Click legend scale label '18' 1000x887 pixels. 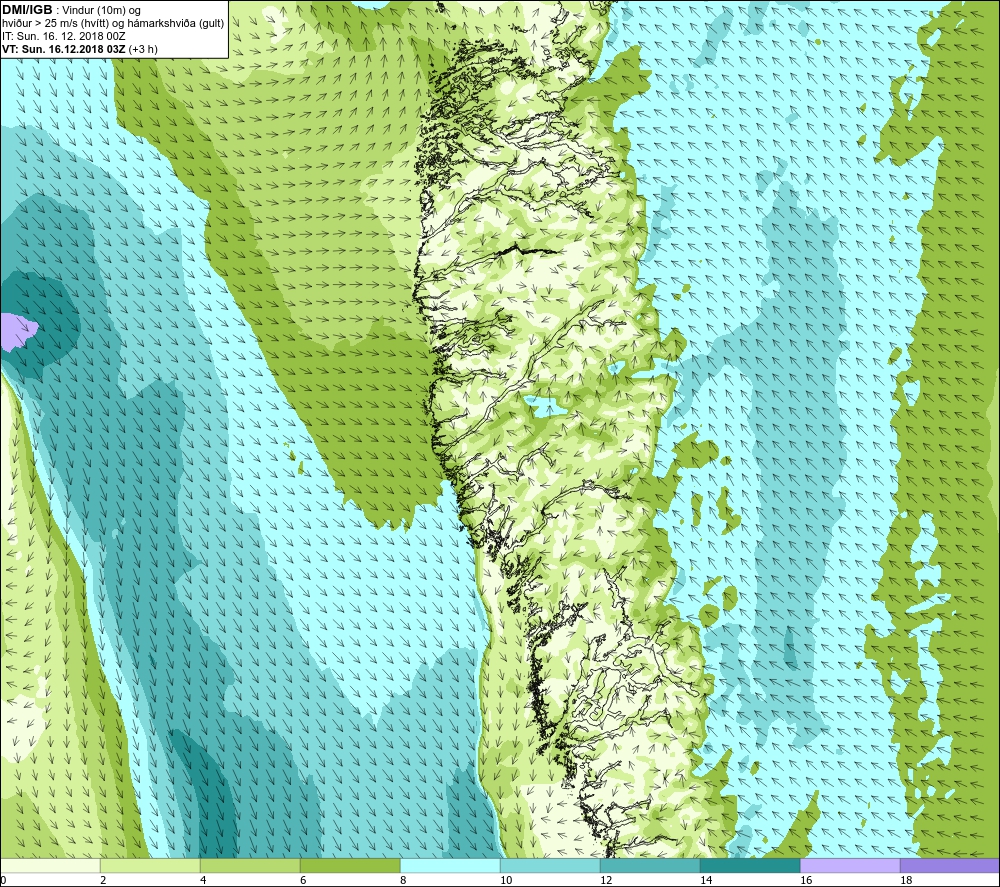tap(906, 880)
